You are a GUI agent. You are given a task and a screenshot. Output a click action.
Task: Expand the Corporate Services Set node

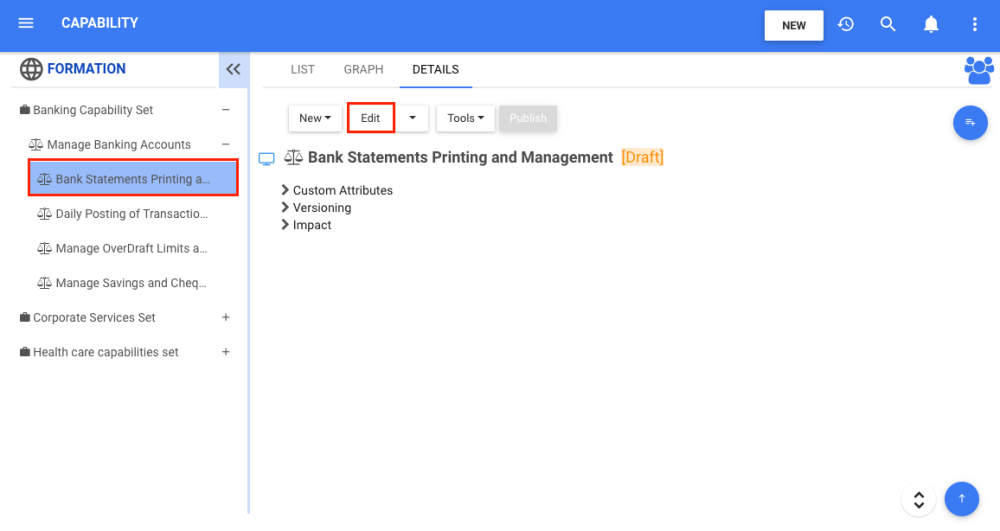226,317
